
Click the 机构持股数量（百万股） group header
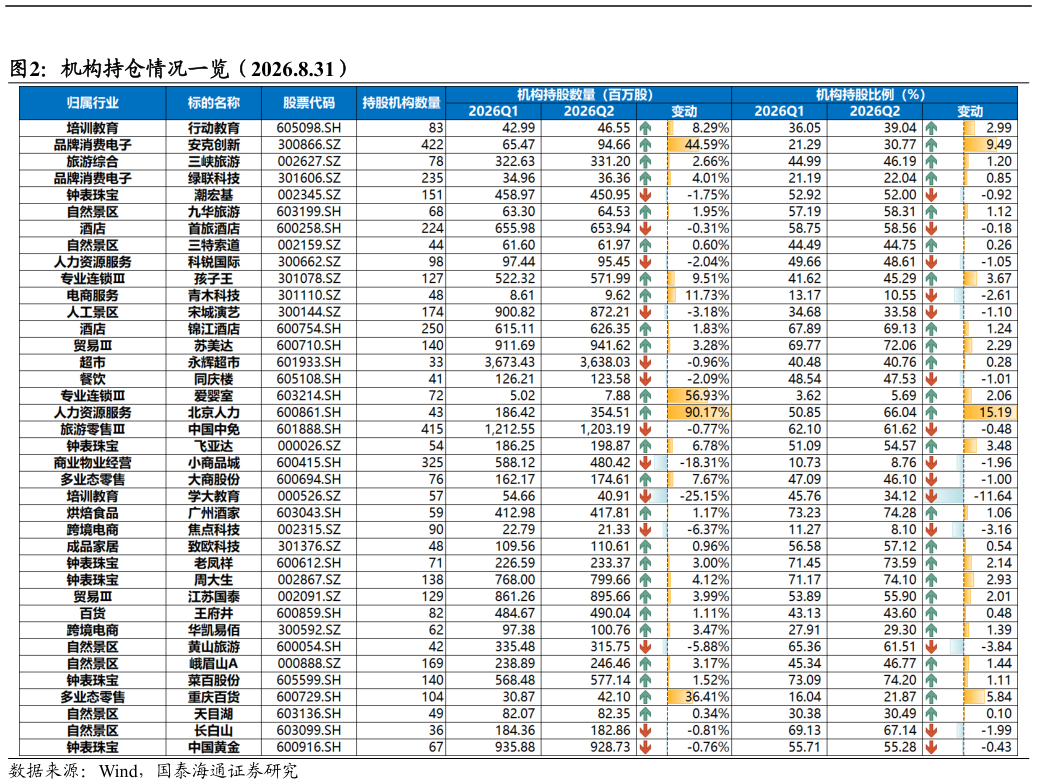(x=589, y=95)
